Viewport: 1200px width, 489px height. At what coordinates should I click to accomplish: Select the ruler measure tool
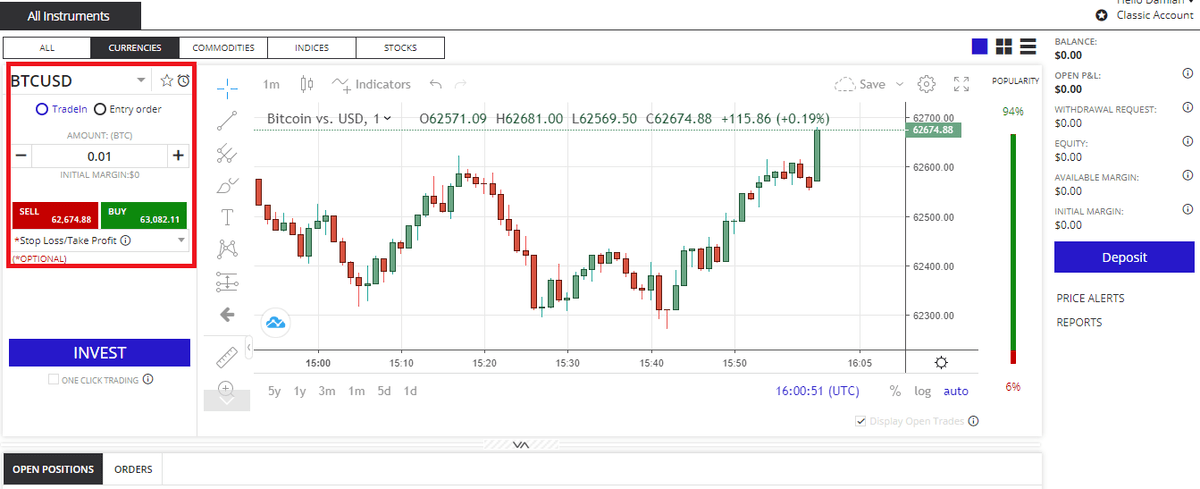point(227,354)
